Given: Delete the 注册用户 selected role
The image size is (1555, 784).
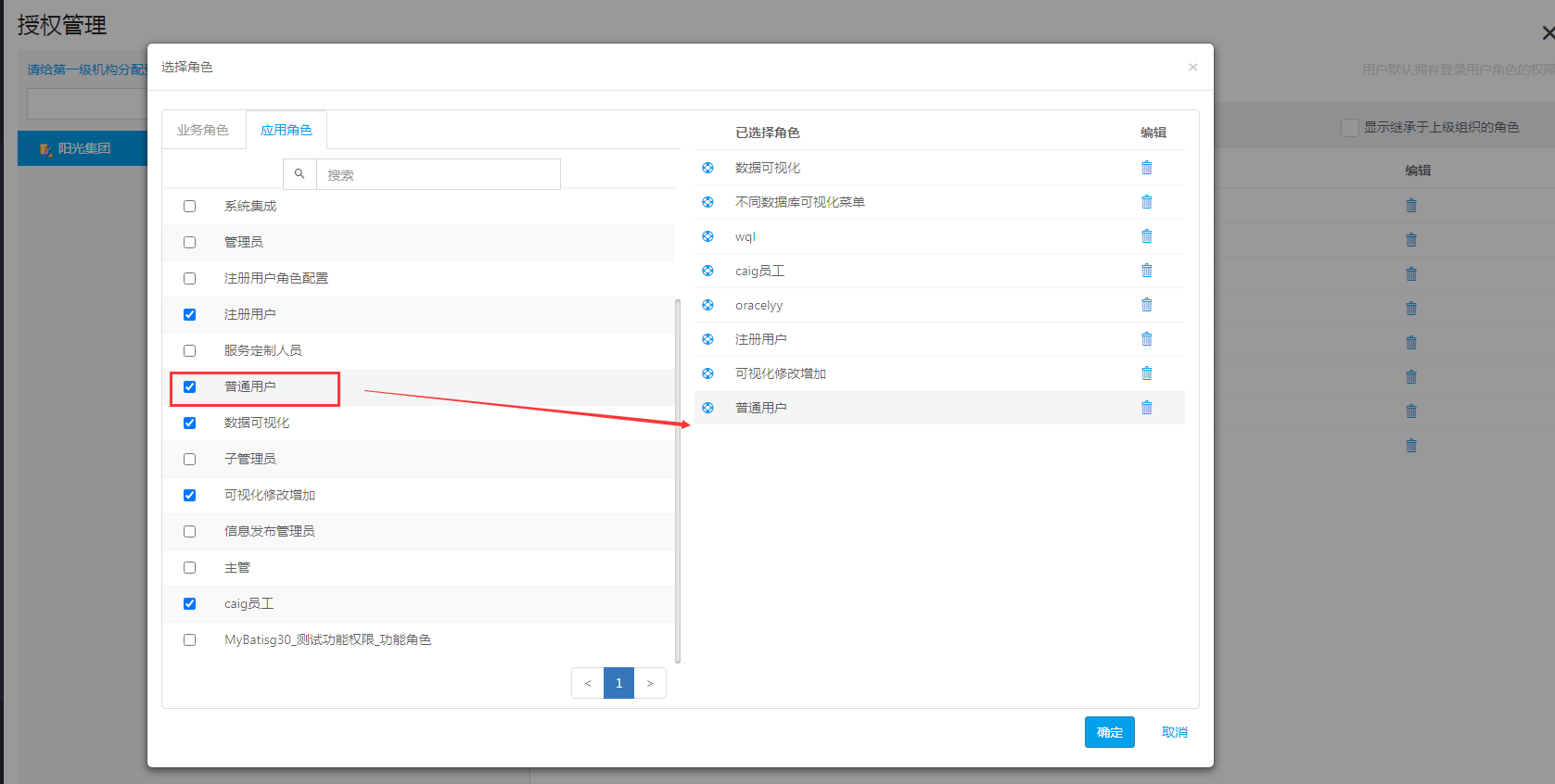Looking at the screenshot, I should tap(1146, 339).
